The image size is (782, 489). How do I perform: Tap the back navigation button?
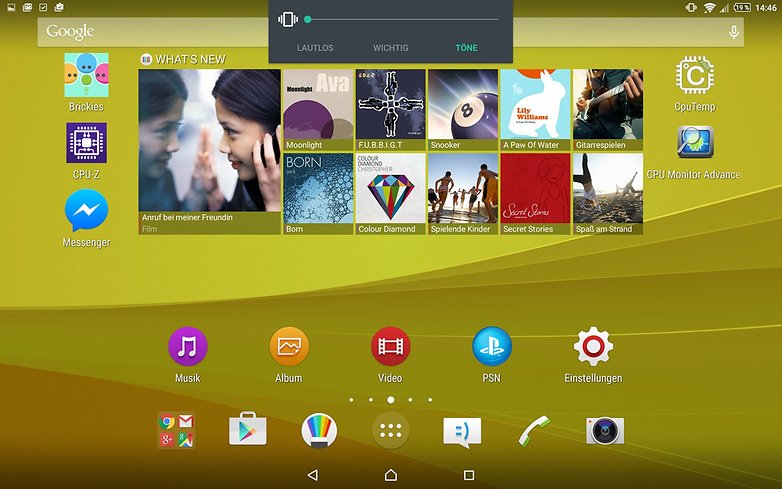(x=313, y=475)
